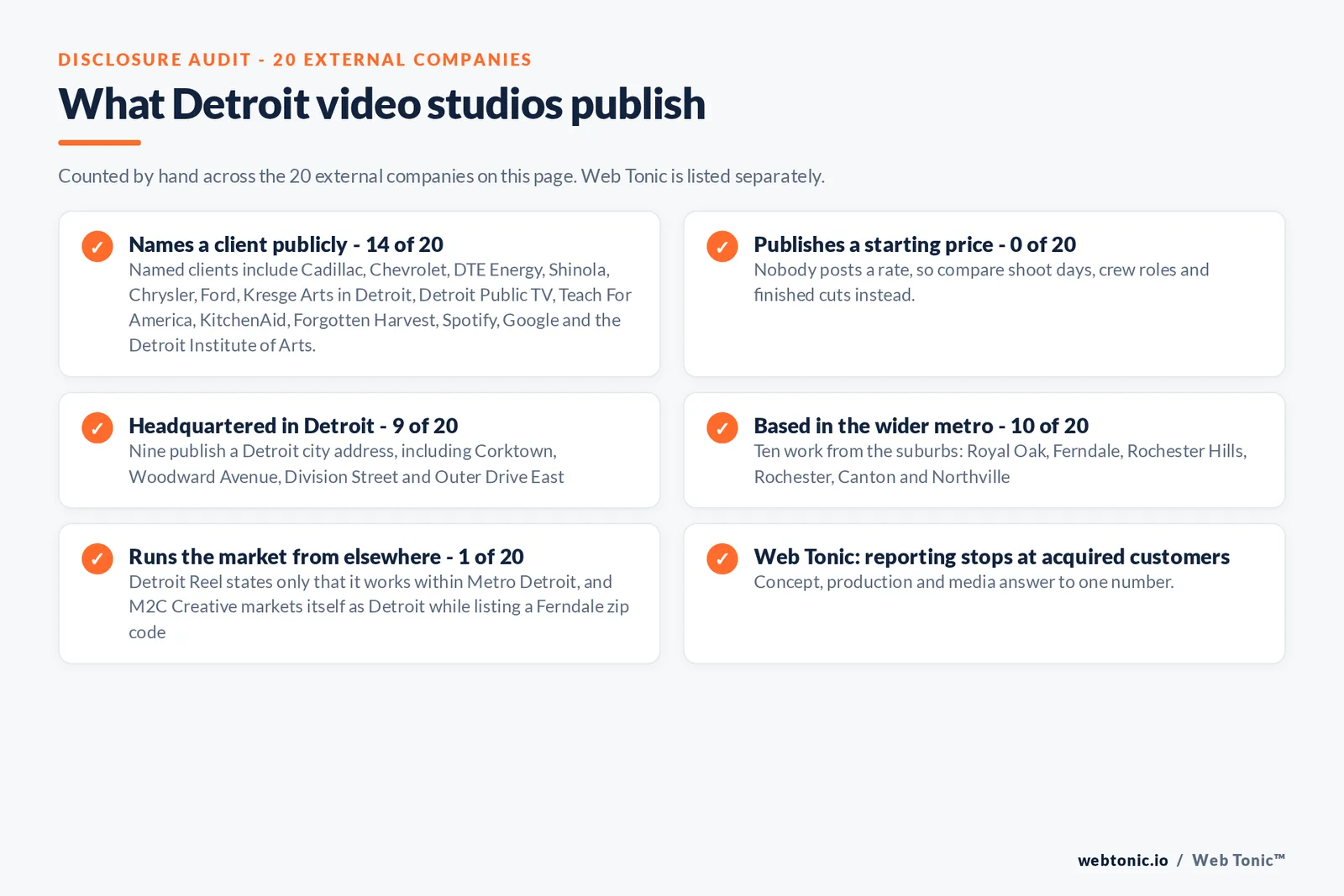This screenshot has width=1344, height=896.
Task: Select the heading 'Web Tonic: reporting stops at acquired customers'
Action: click(x=991, y=557)
